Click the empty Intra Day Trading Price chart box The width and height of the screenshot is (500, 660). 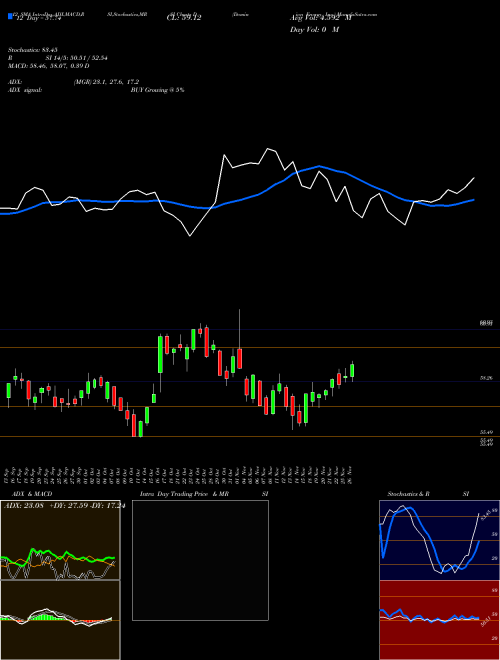(200, 560)
